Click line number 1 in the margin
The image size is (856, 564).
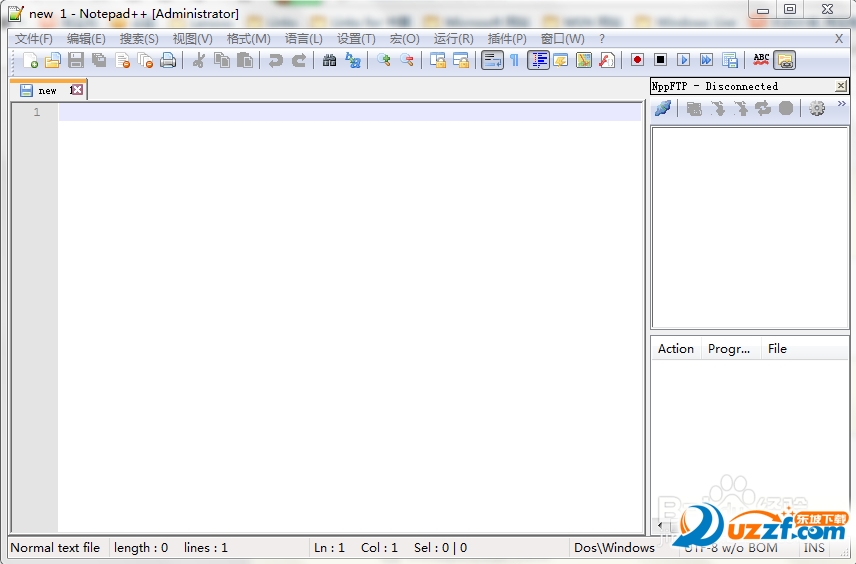37,112
